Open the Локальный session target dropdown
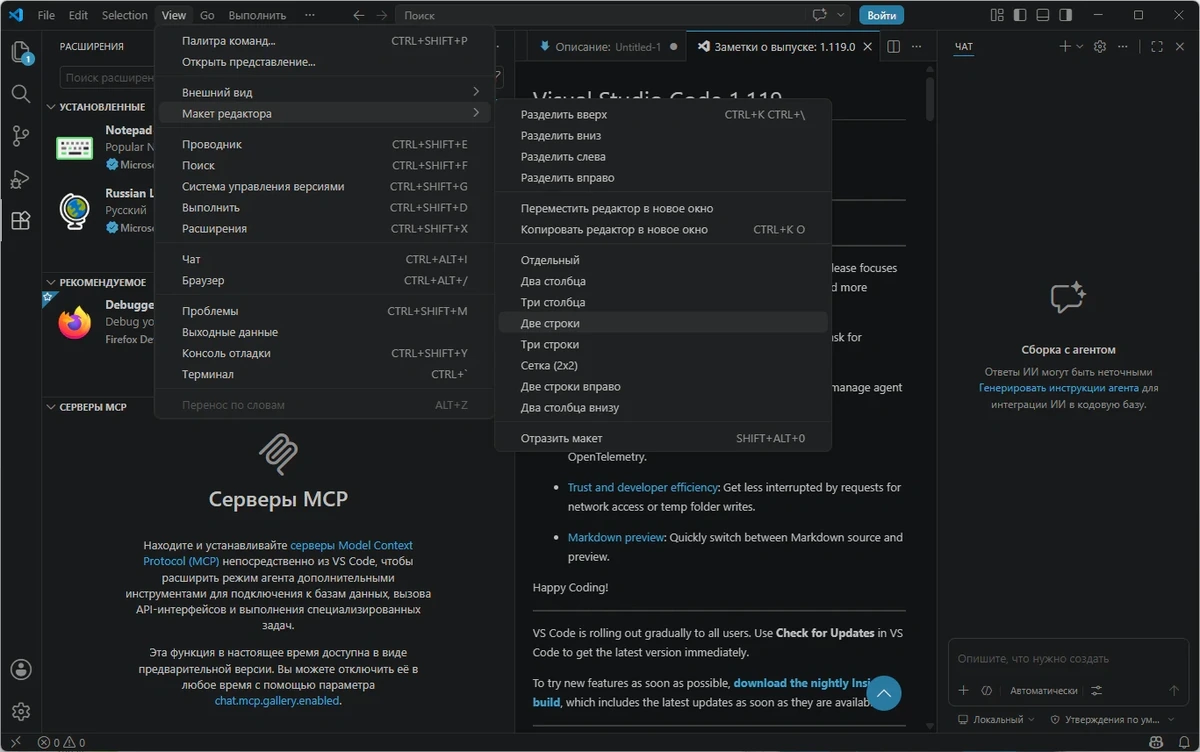 tap(996, 719)
